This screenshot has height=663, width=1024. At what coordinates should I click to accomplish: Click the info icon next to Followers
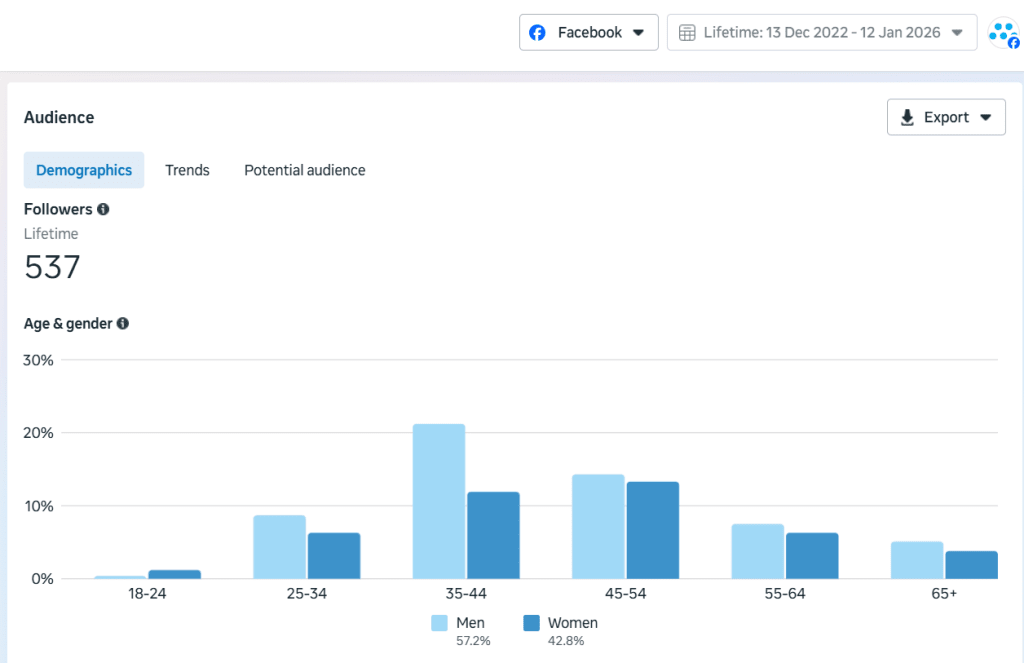103,210
